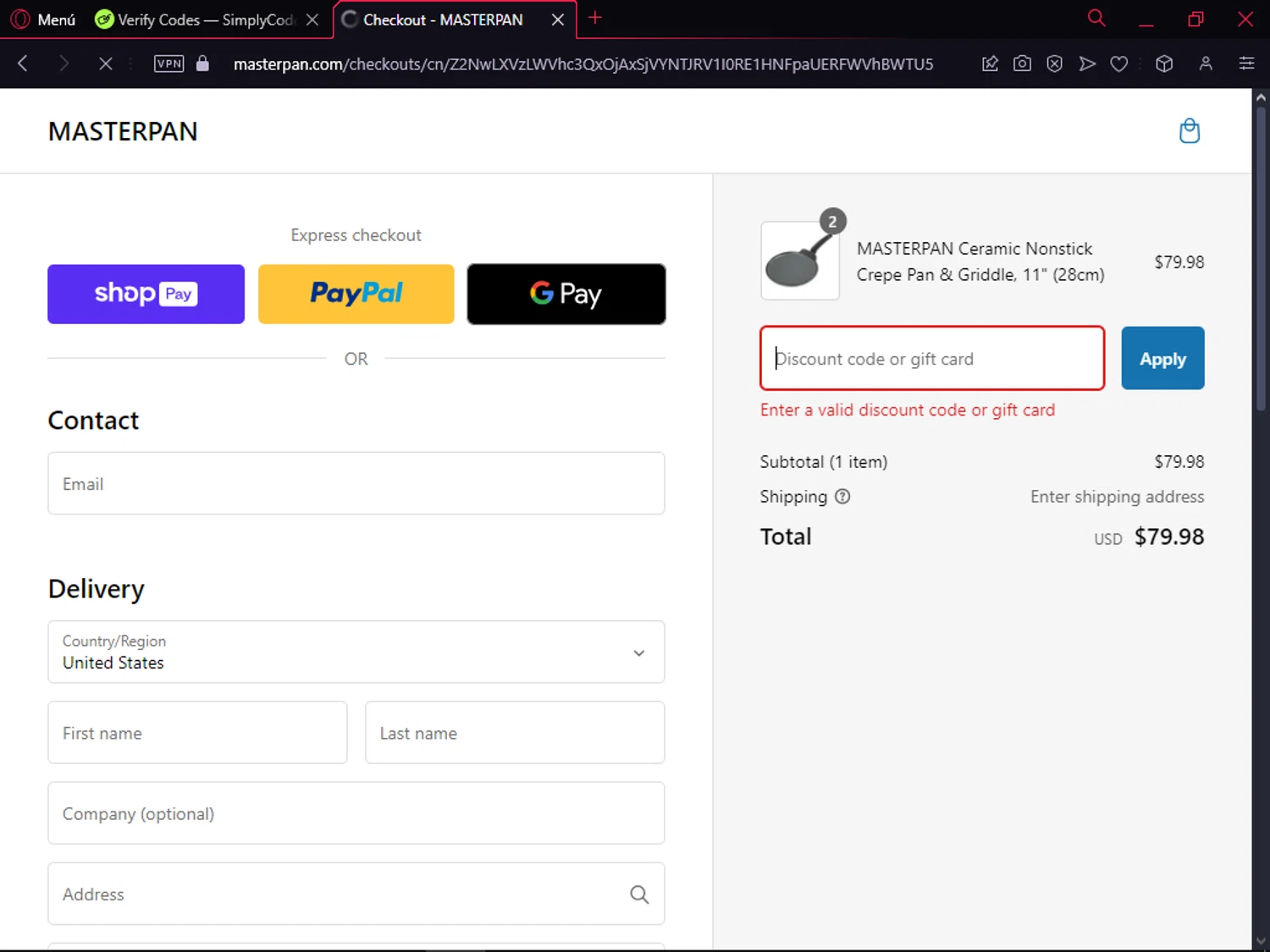Open the extensions cube icon

pos(1164,63)
